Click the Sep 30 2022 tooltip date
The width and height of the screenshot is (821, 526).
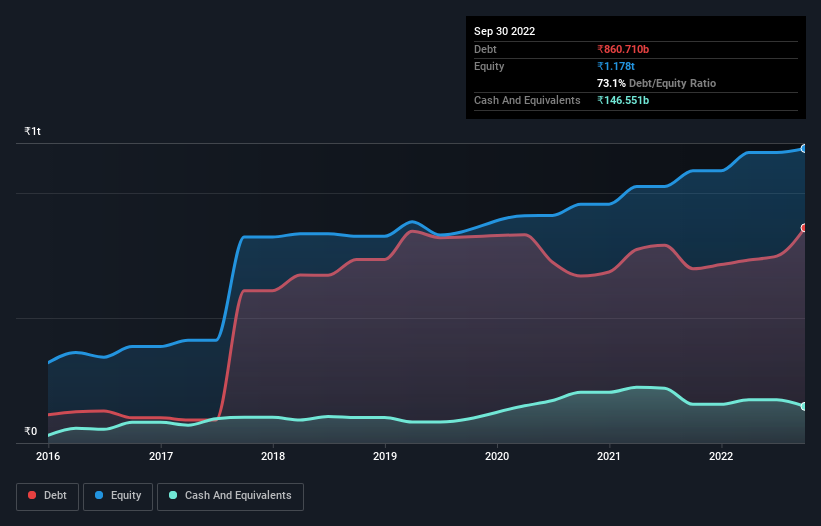click(504, 31)
